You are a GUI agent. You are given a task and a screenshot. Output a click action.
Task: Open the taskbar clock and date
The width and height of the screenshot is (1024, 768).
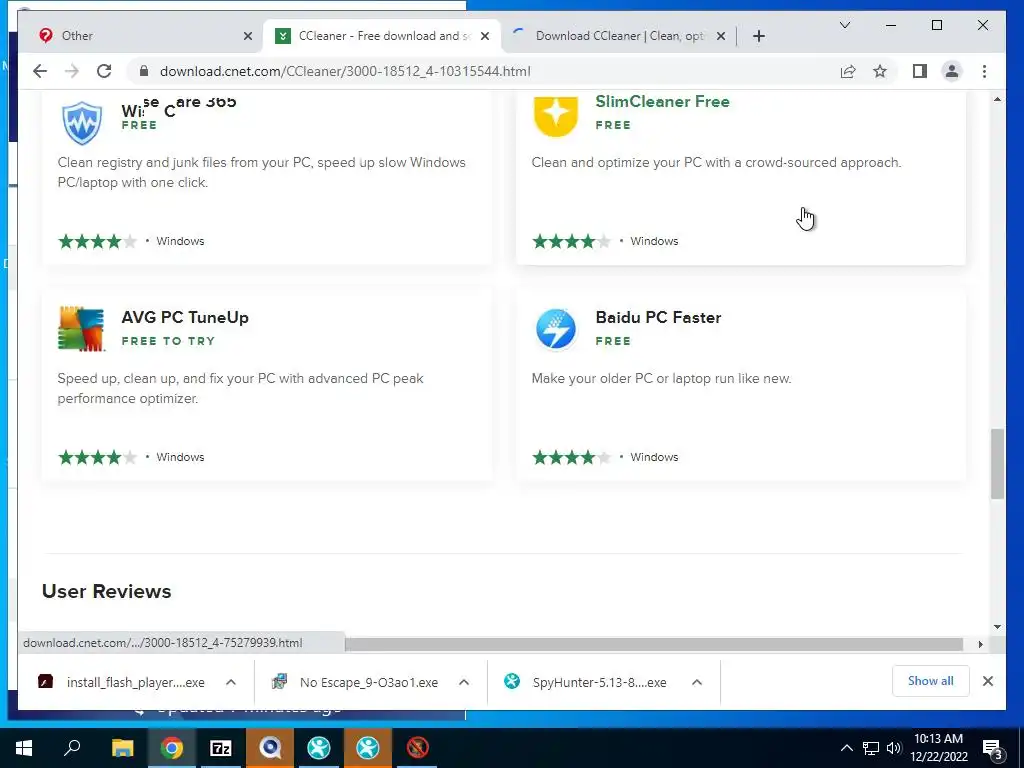point(938,748)
